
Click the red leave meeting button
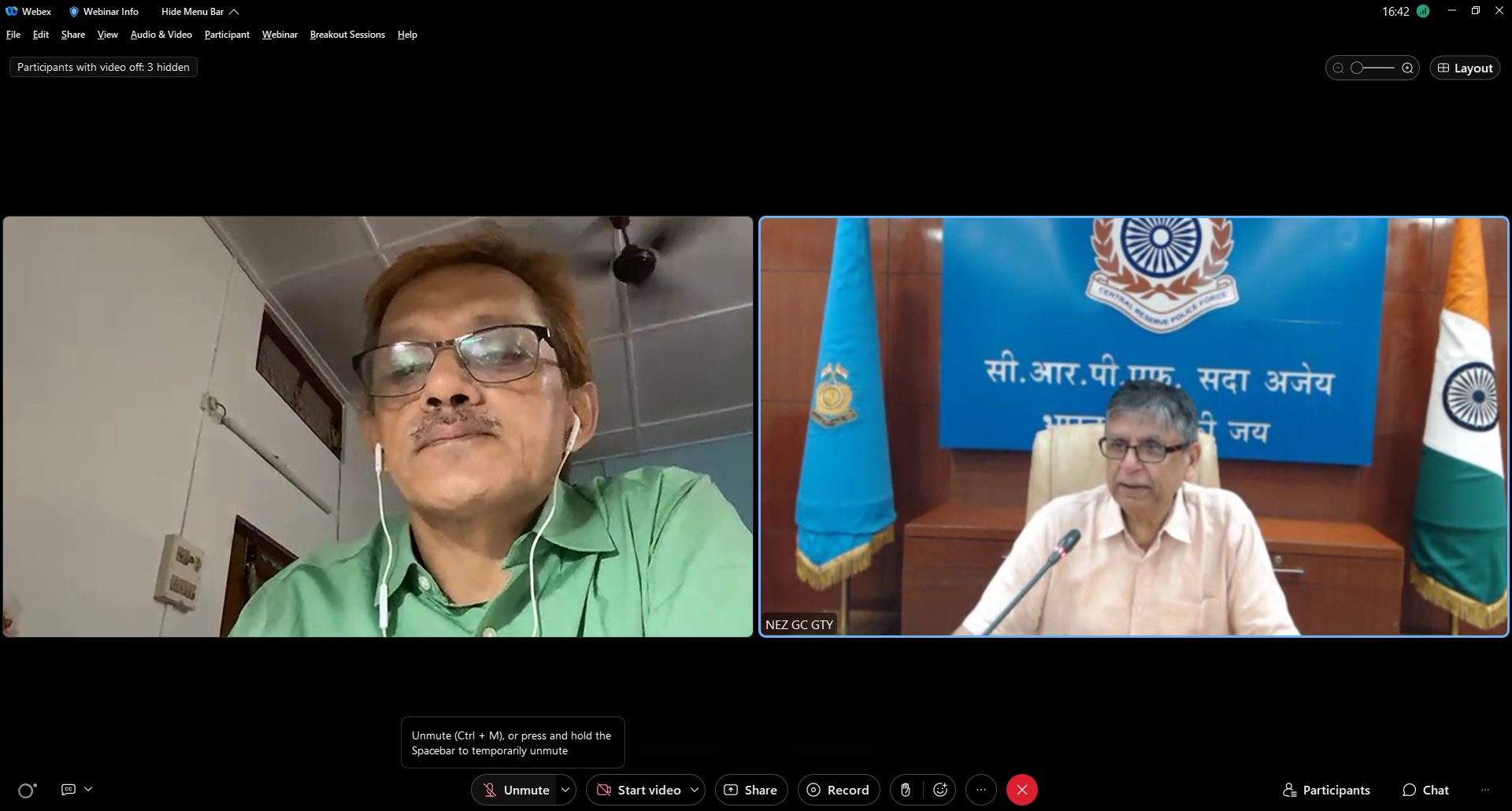click(x=1022, y=790)
